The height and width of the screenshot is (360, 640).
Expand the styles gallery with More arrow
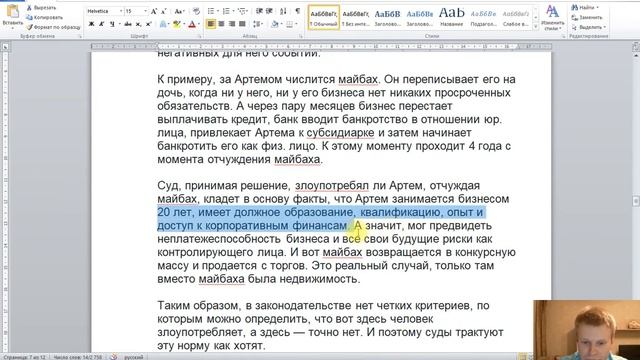tap(536, 27)
